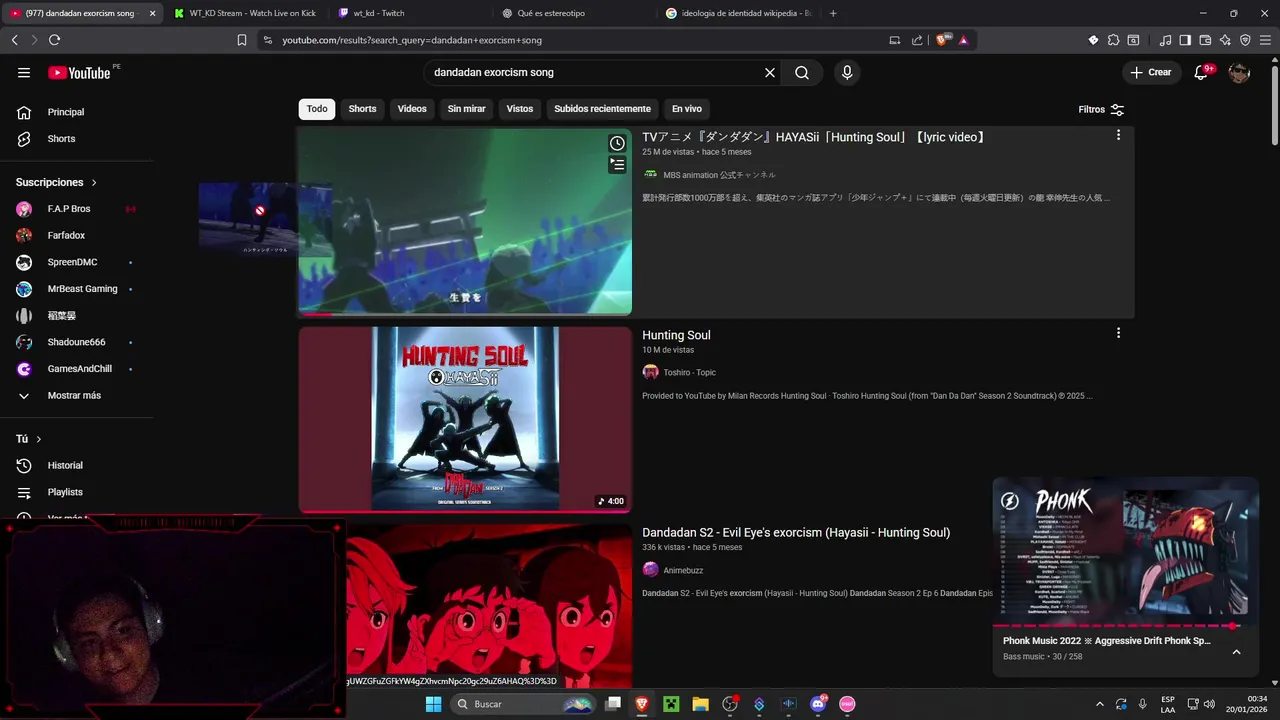The image size is (1280, 720).
Task: Select the Todo filter chip
Action: pos(317,109)
